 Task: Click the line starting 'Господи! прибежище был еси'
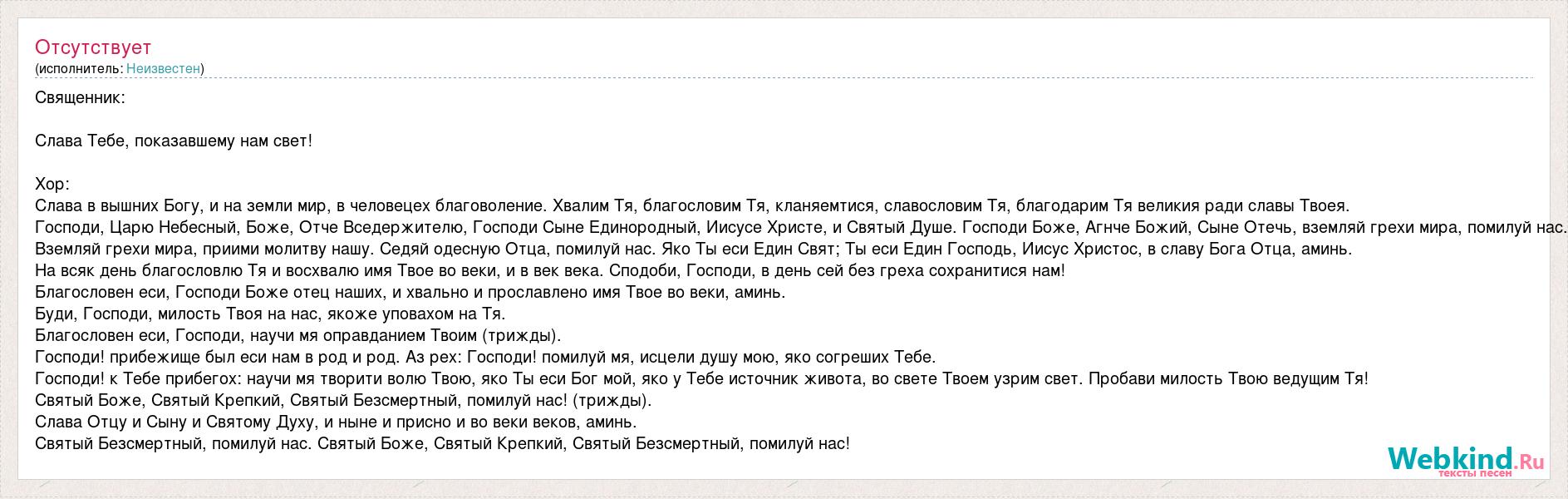coord(486,357)
